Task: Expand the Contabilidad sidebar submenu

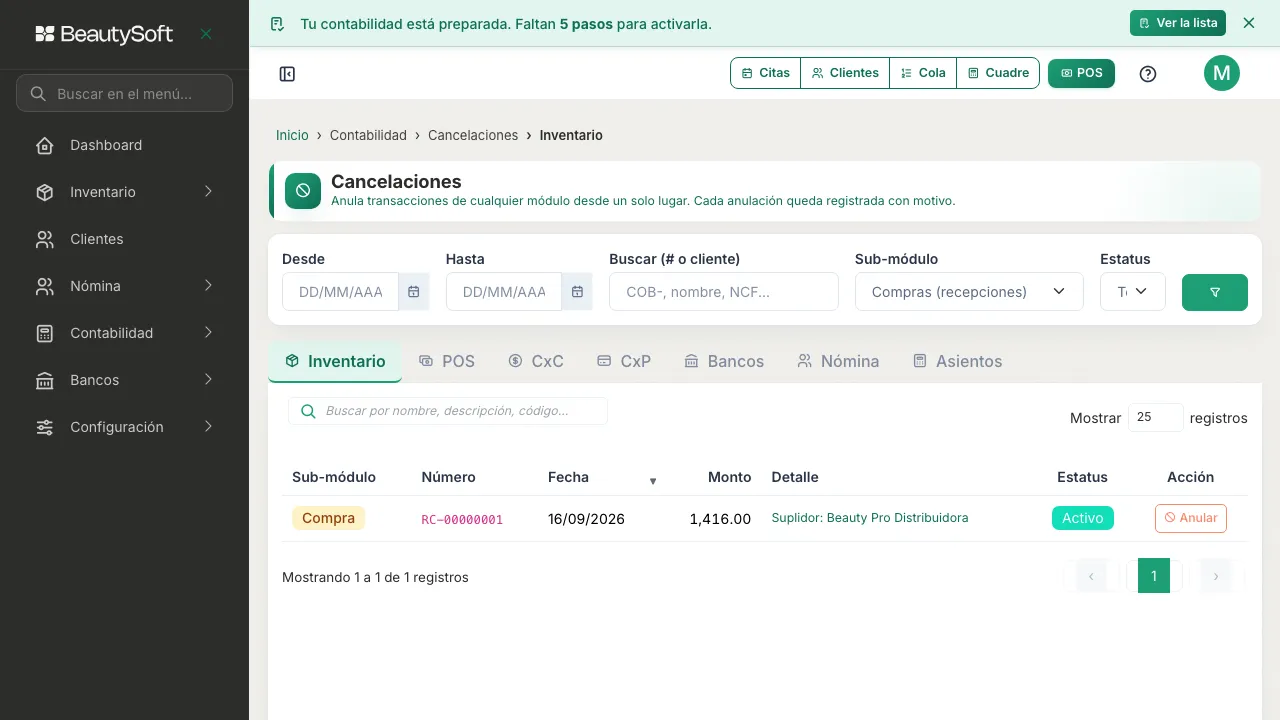Action: [x=124, y=333]
